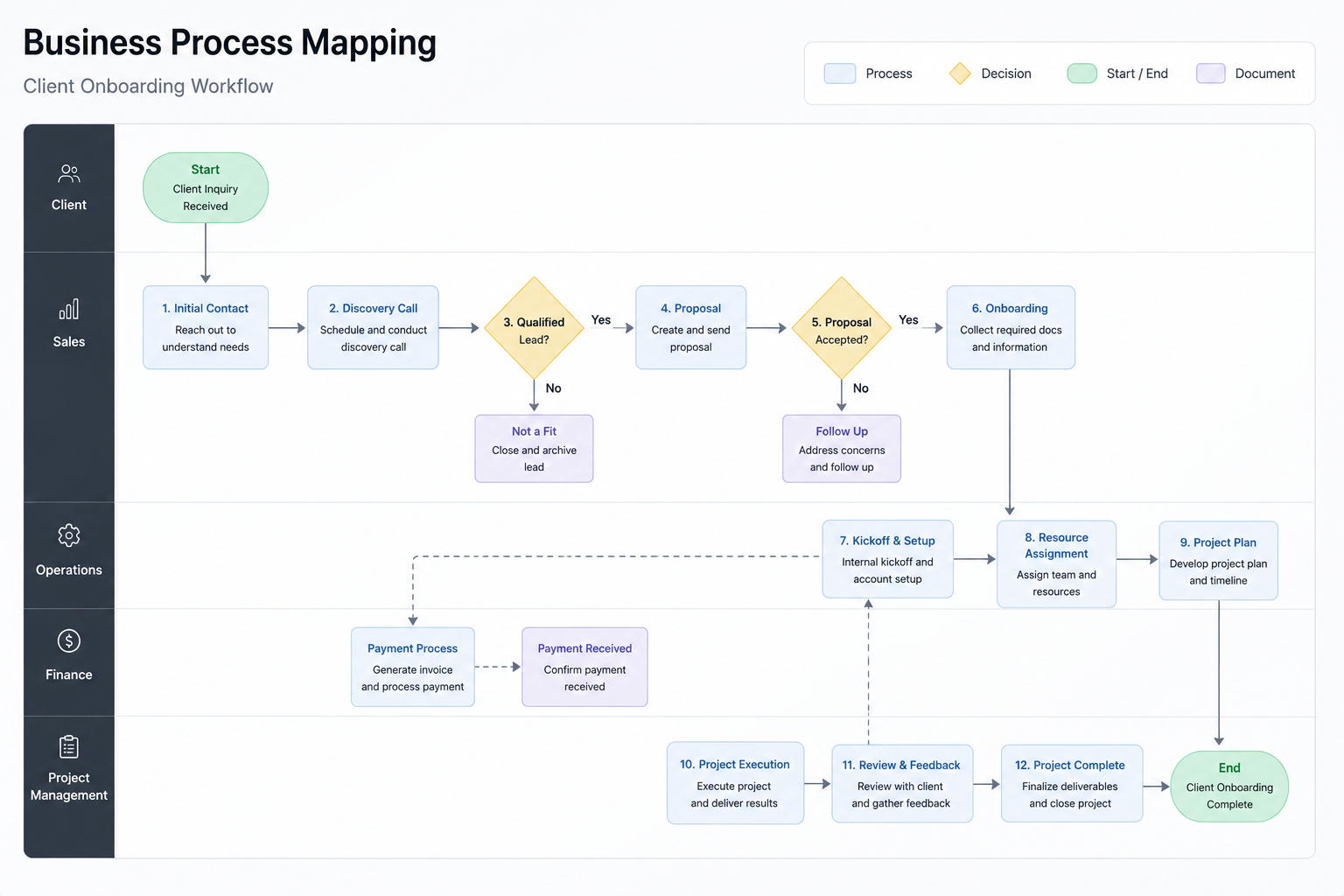This screenshot has height=896, width=1344.
Task: Click the Project Management clipboard icon
Action: pyautogui.click(x=69, y=746)
